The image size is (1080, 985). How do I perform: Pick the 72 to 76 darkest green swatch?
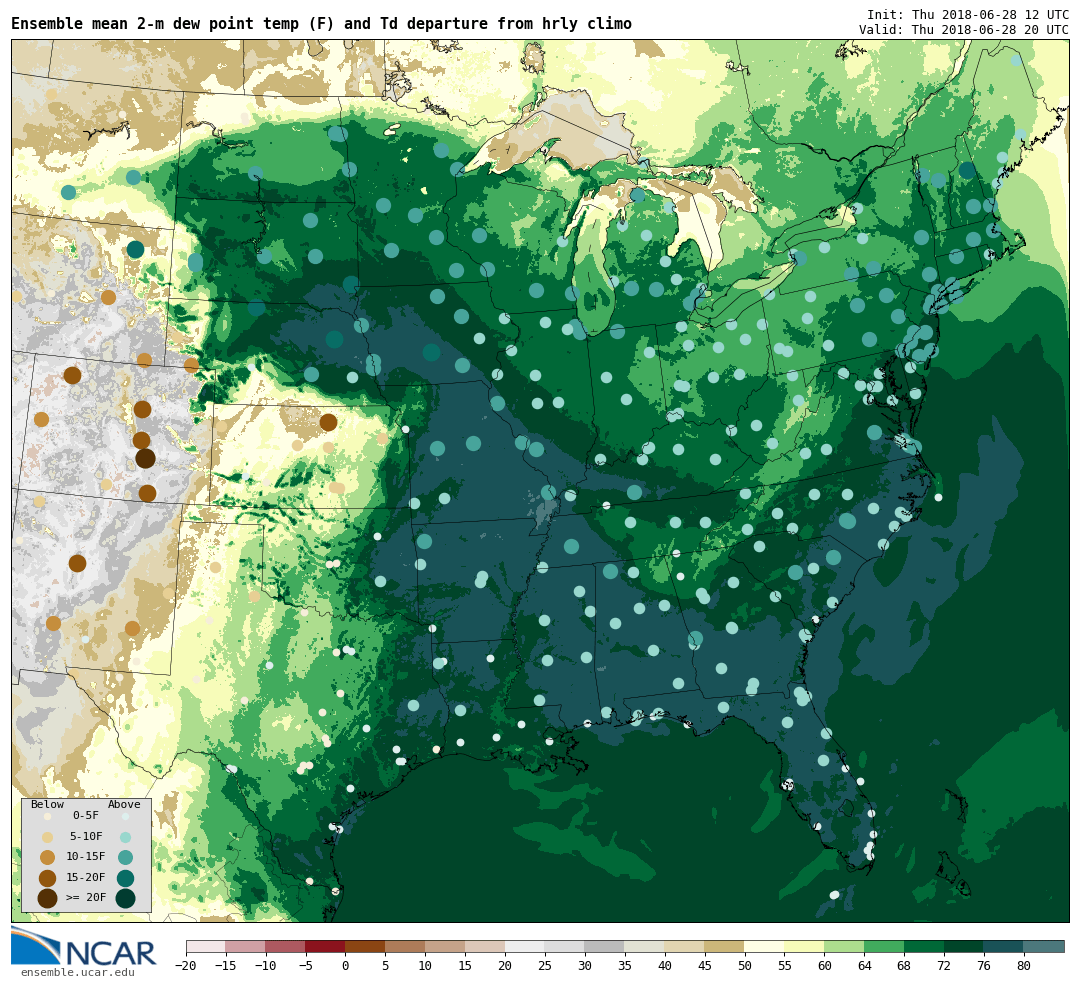click(x=964, y=946)
